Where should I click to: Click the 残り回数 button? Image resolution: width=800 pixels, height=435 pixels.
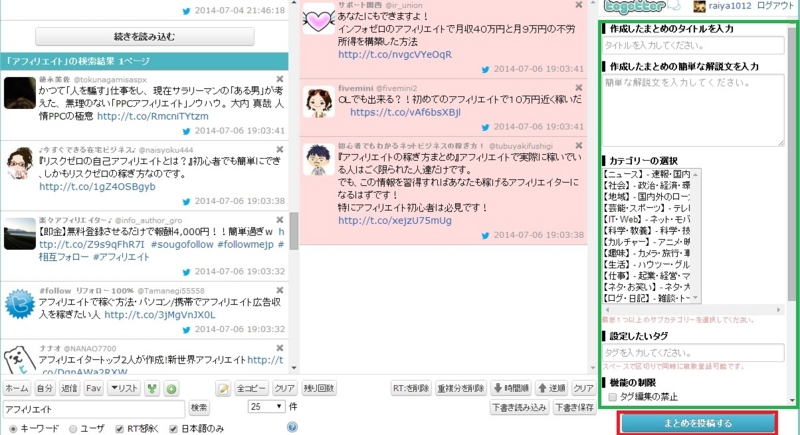point(319,389)
